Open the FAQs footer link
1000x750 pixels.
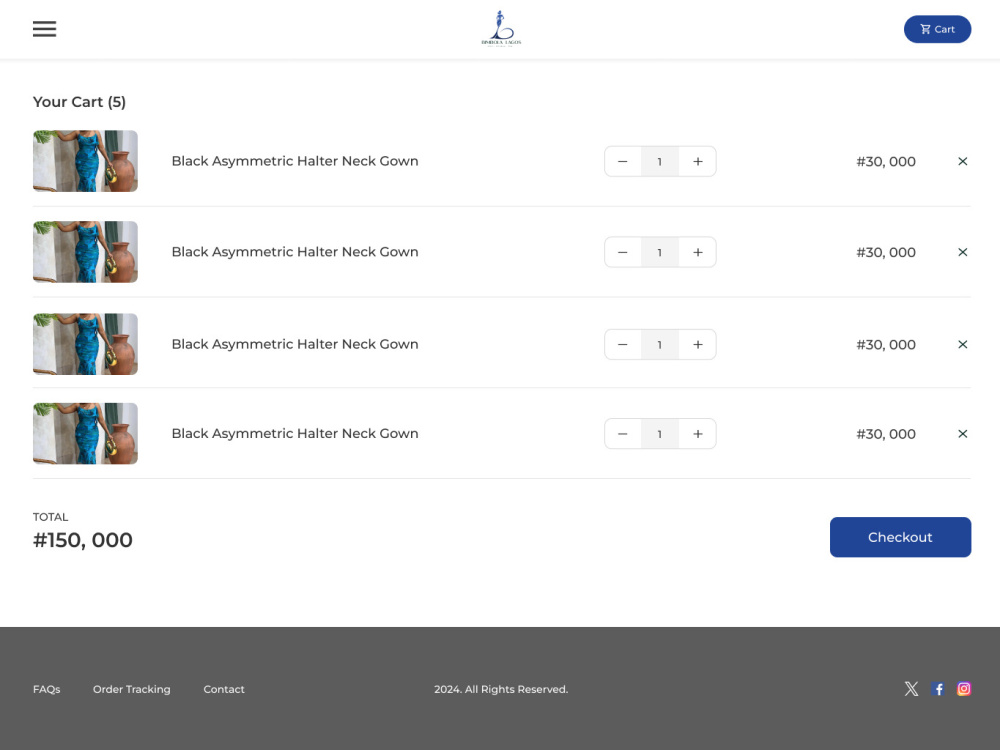(x=47, y=689)
